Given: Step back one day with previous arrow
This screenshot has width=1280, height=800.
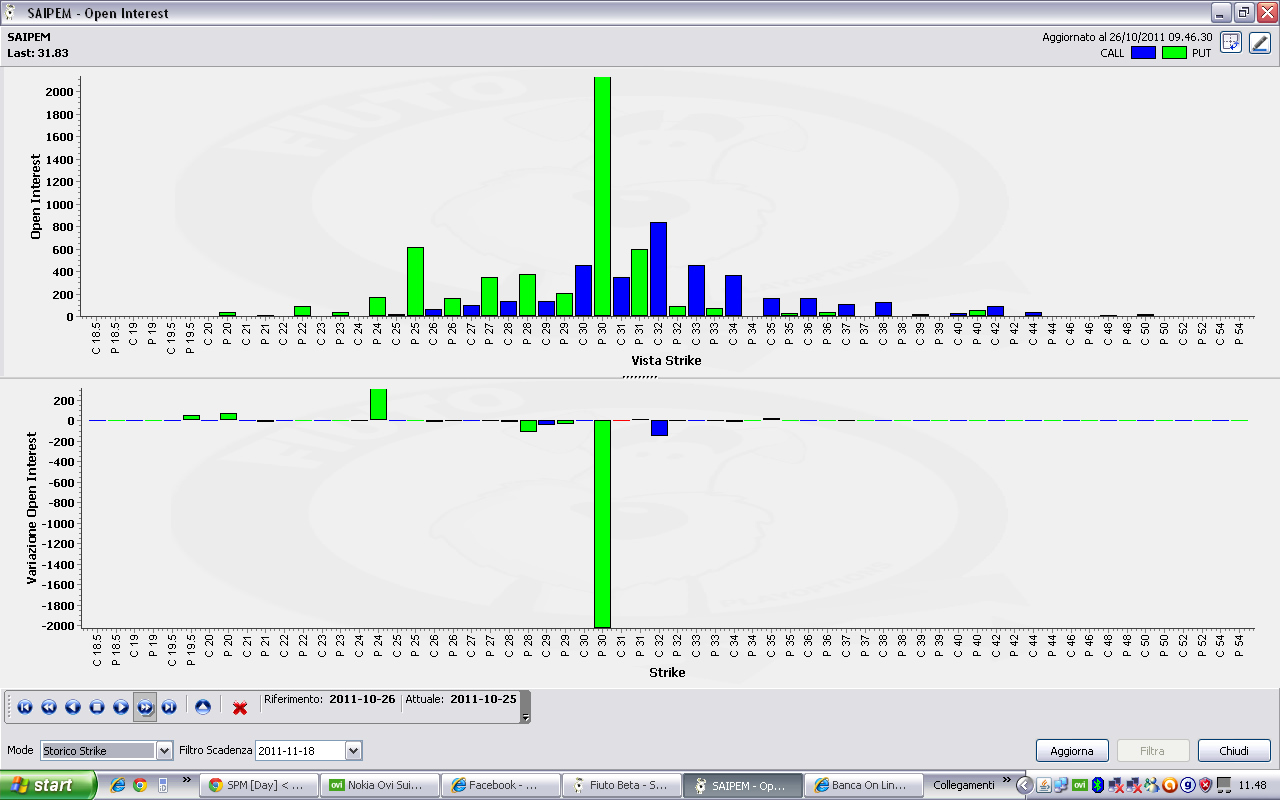Looking at the screenshot, I should pos(73,707).
